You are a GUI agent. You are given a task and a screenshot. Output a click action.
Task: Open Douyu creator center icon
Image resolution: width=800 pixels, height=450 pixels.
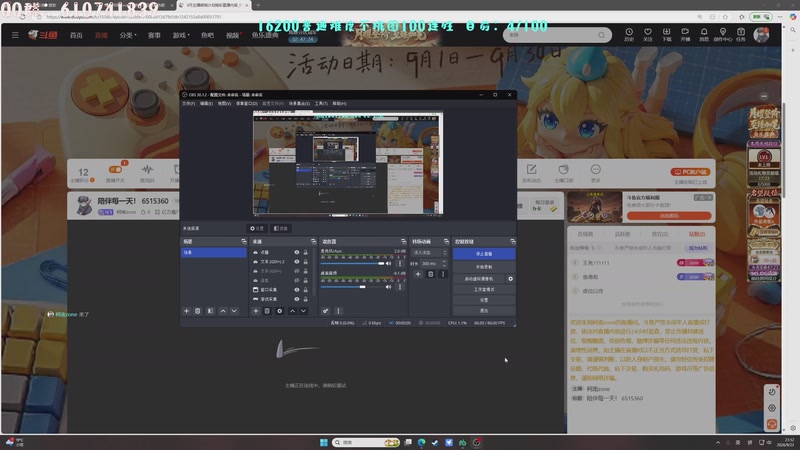(x=722, y=34)
